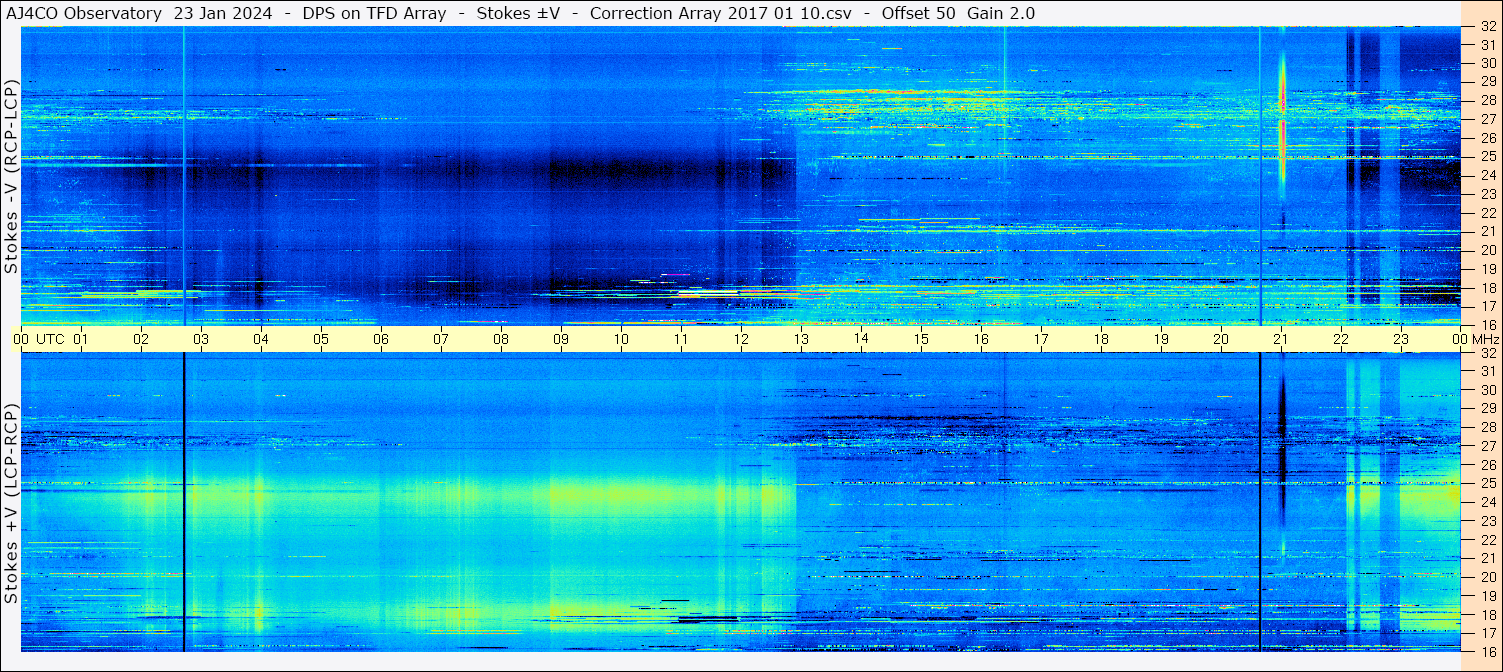1503x672 pixels.
Task: Select hour 14 on the UTC time axis
Action: (861, 339)
